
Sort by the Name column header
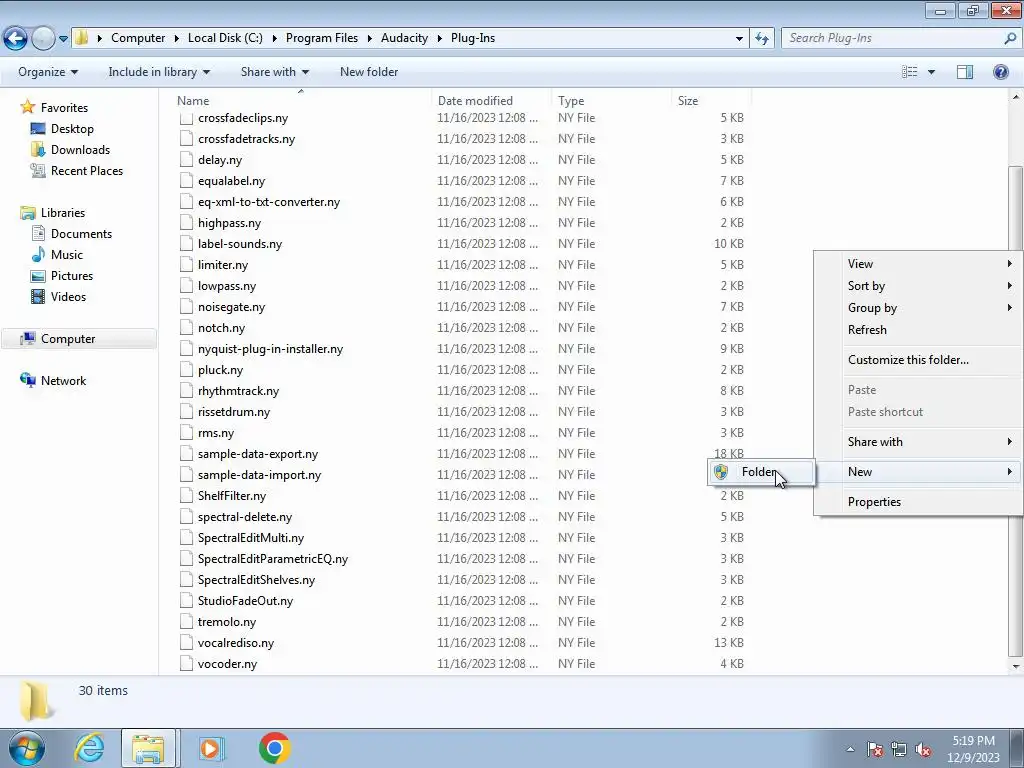coord(302,101)
